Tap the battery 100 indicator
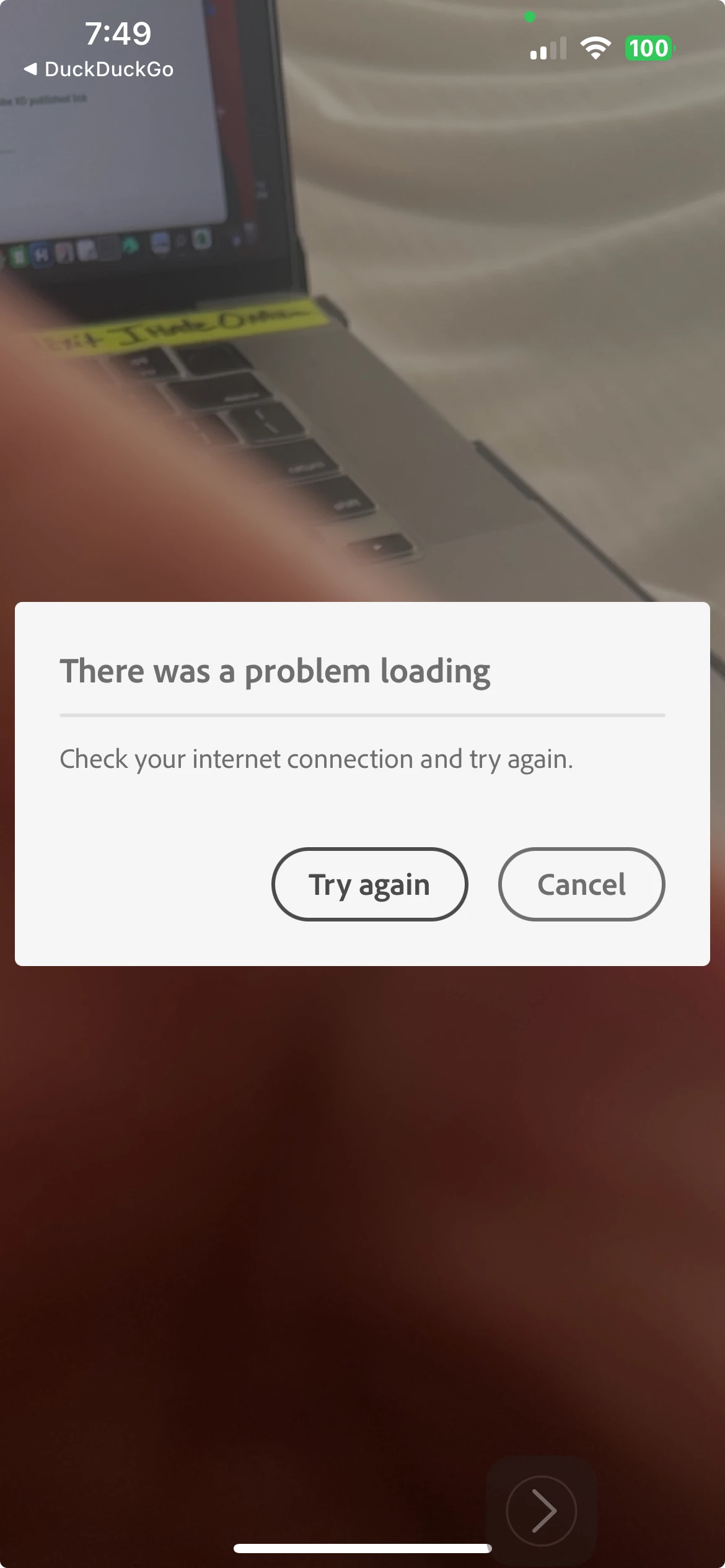Viewport: 725px width, 1568px height. pyautogui.click(x=650, y=48)
